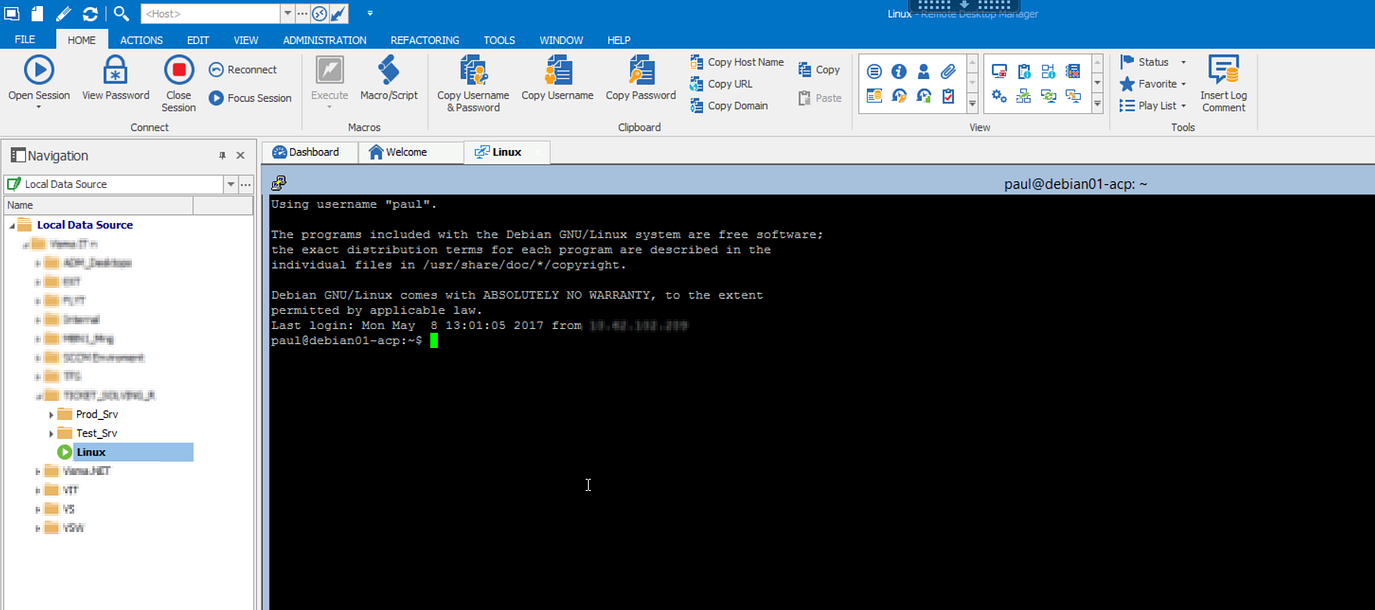The width and height of the screenshot is (1375, 610).
Task: Click the password history key icon in View gallery
Action: 899,96
